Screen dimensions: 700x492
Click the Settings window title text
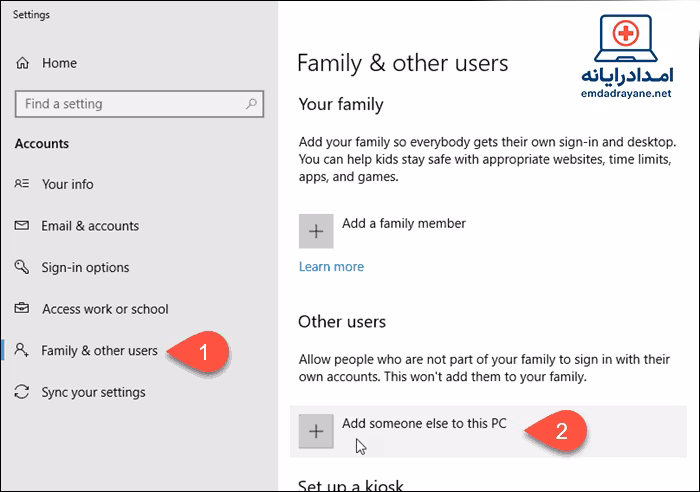pyautogui.click(x=31, y=15)
